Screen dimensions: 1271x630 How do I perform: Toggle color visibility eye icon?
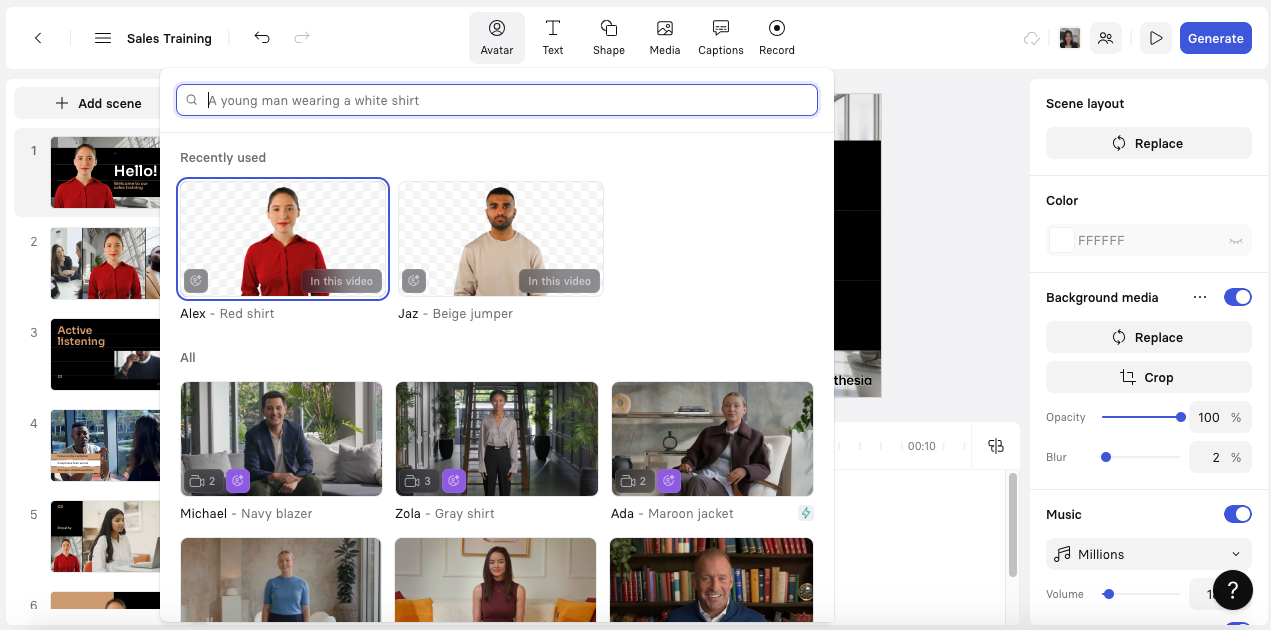tap(1235, 241)
